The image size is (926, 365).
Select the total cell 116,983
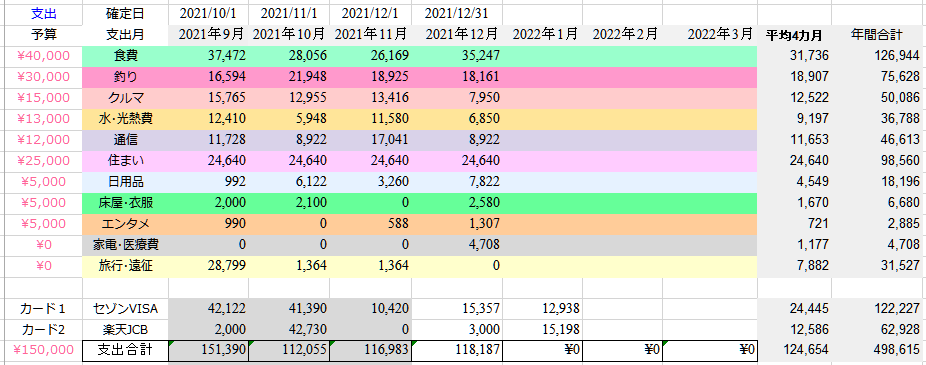[x=371, y=350]
